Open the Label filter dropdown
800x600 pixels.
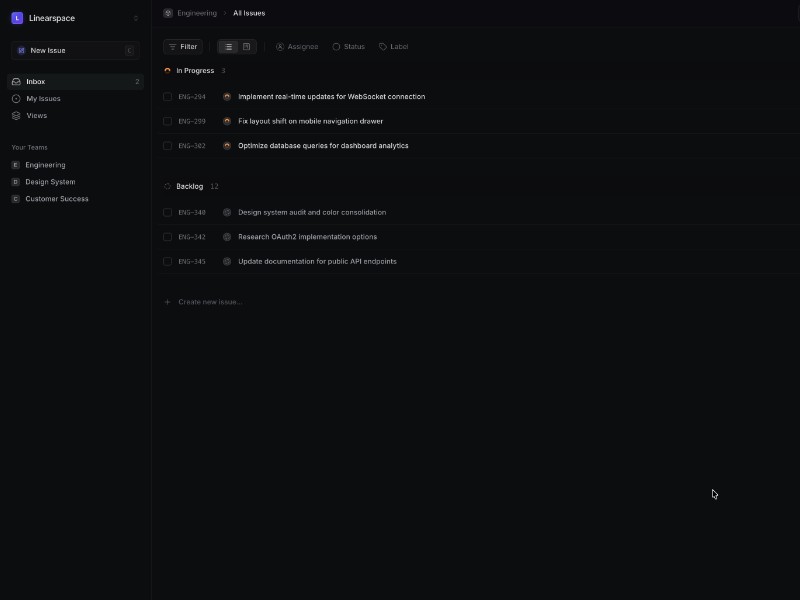point(392,46)
